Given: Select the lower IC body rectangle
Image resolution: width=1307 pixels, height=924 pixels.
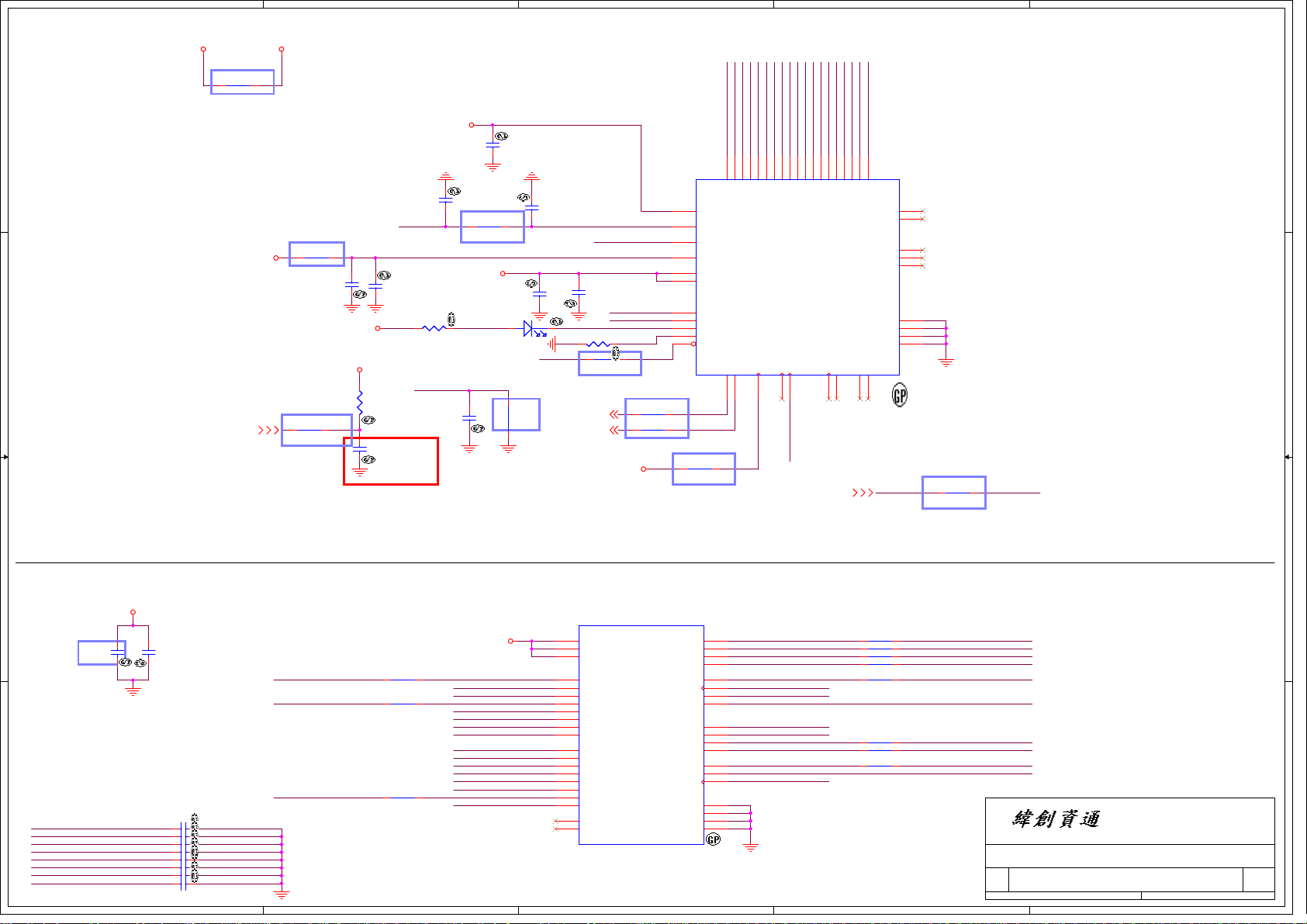Looking at the screenshot, I should pos(641,735).
